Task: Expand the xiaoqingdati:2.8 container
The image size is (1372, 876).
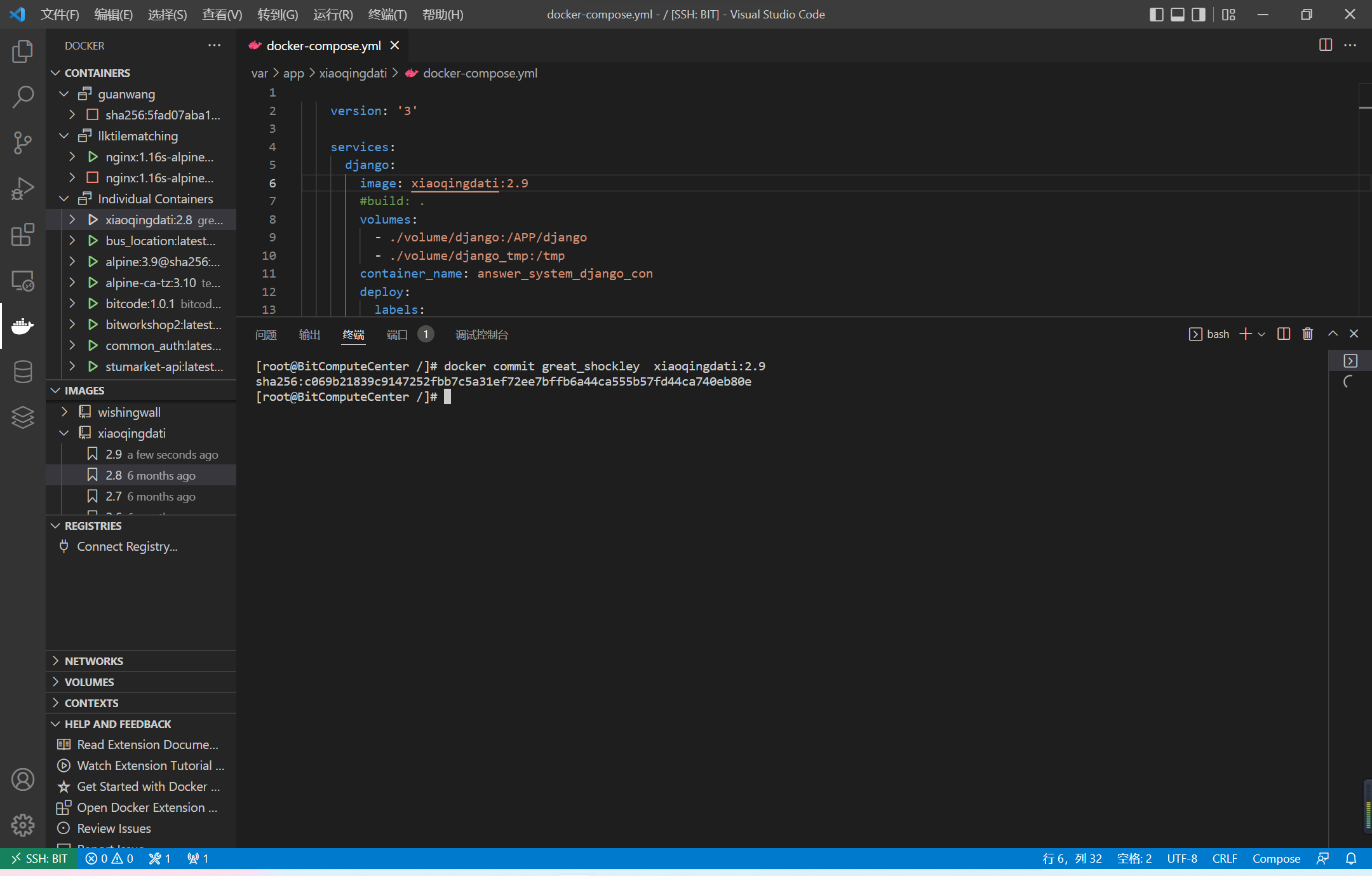Action: (x=72, y=220)
